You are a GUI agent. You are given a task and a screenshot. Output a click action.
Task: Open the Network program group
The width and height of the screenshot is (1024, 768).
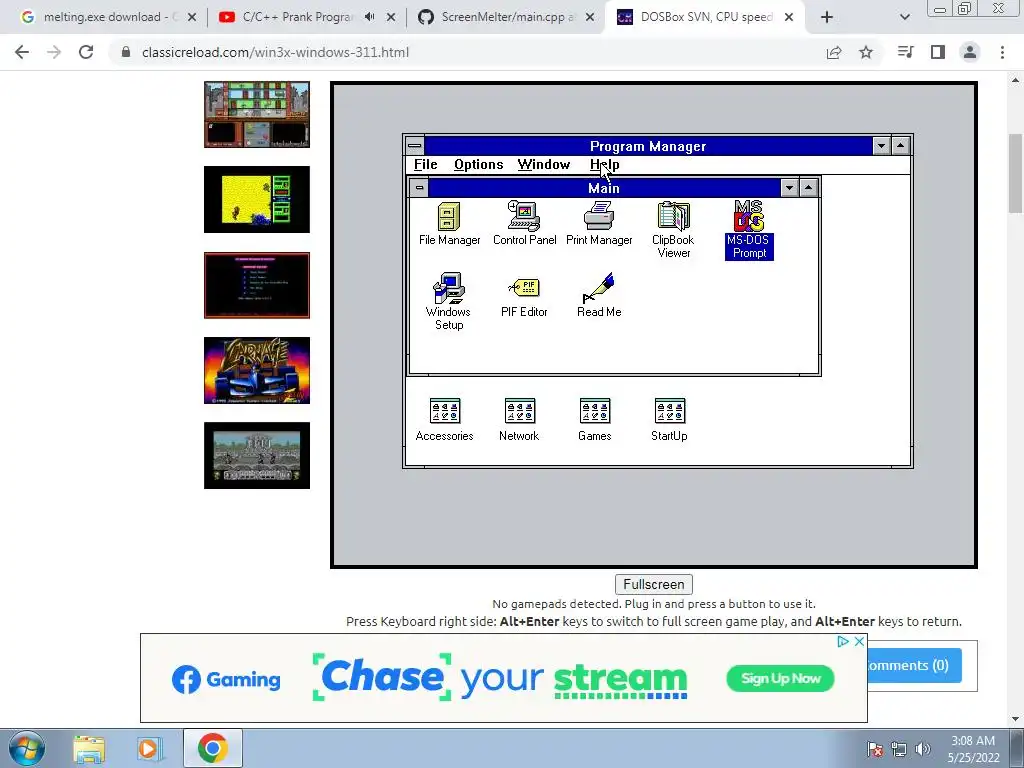[x=519, y=419]
